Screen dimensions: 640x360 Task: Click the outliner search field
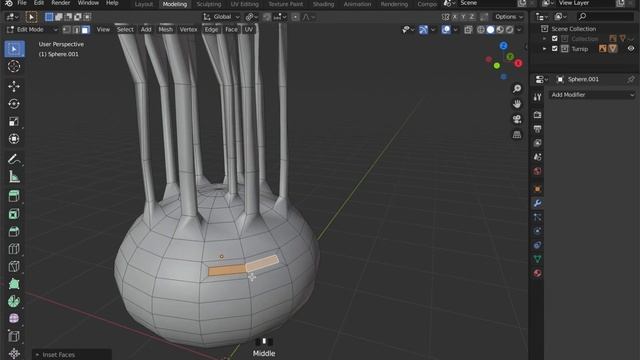point(605,16)
